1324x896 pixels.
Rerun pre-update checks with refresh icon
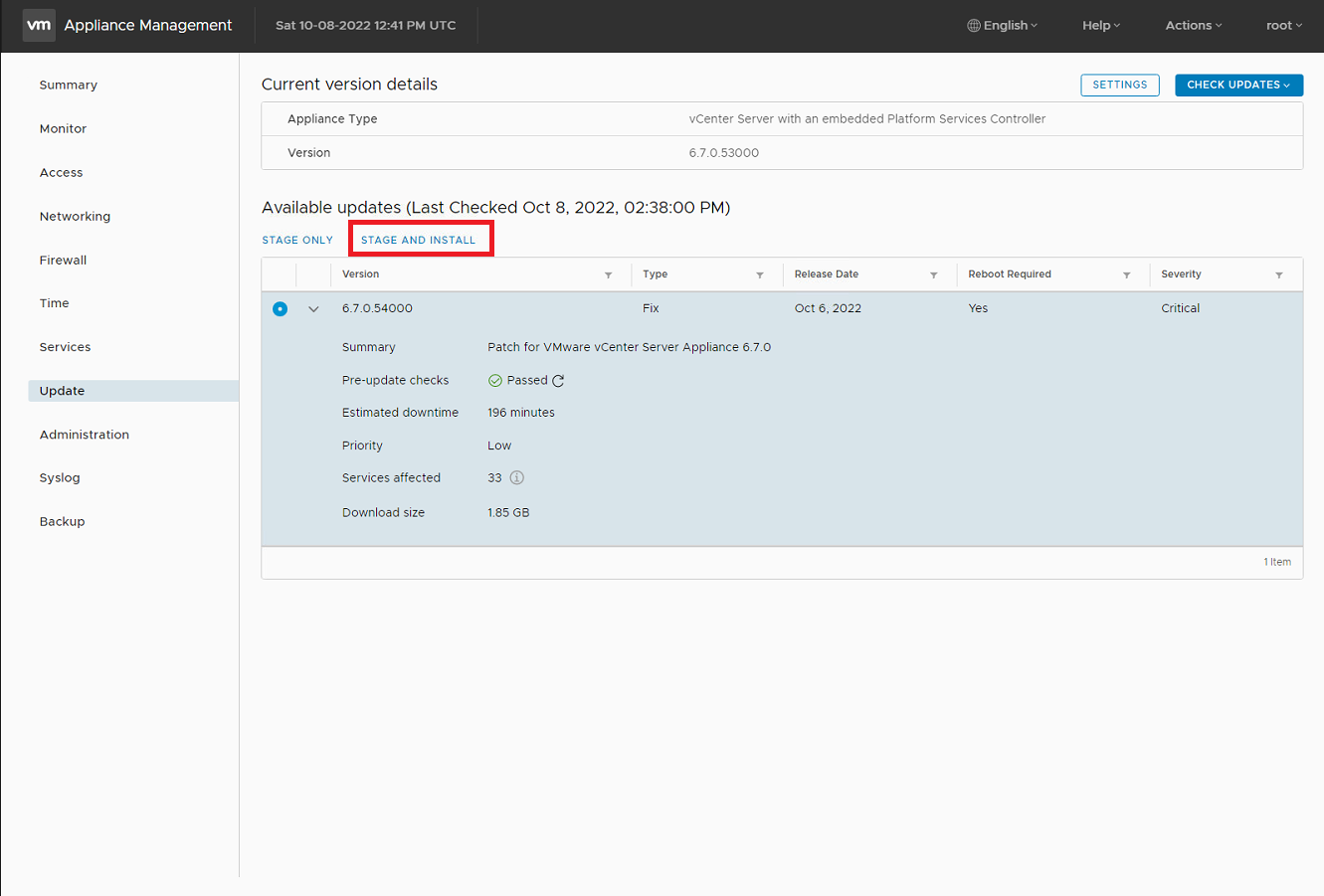tap(558, 381)
